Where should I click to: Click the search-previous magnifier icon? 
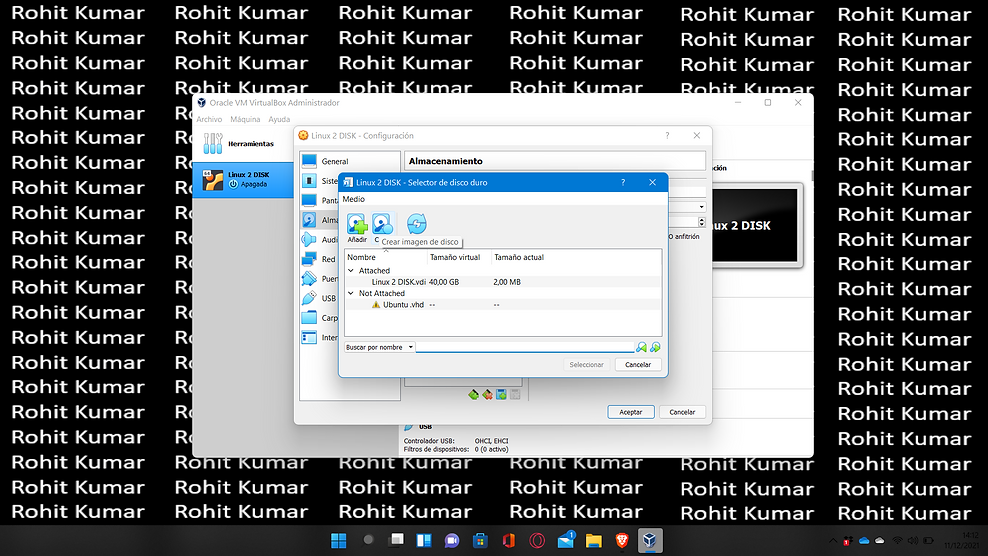tap(641, 347)
